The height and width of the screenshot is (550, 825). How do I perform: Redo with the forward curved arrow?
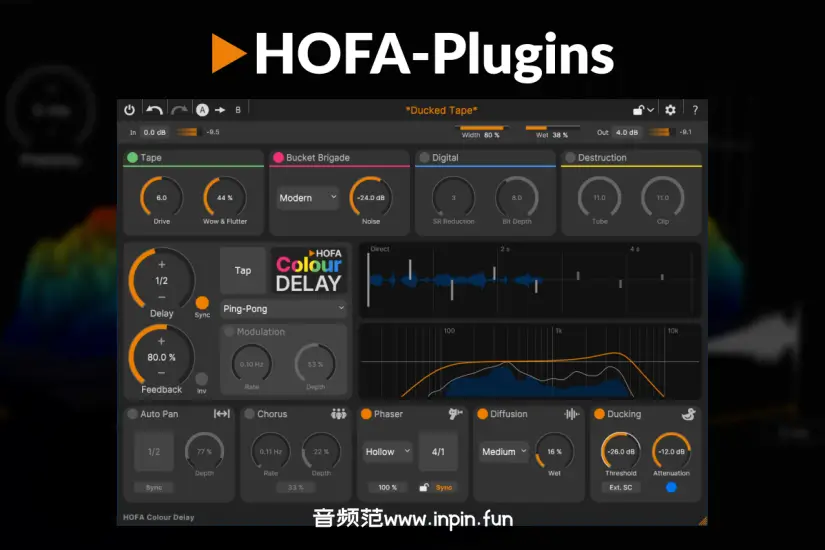coord(179,110)
